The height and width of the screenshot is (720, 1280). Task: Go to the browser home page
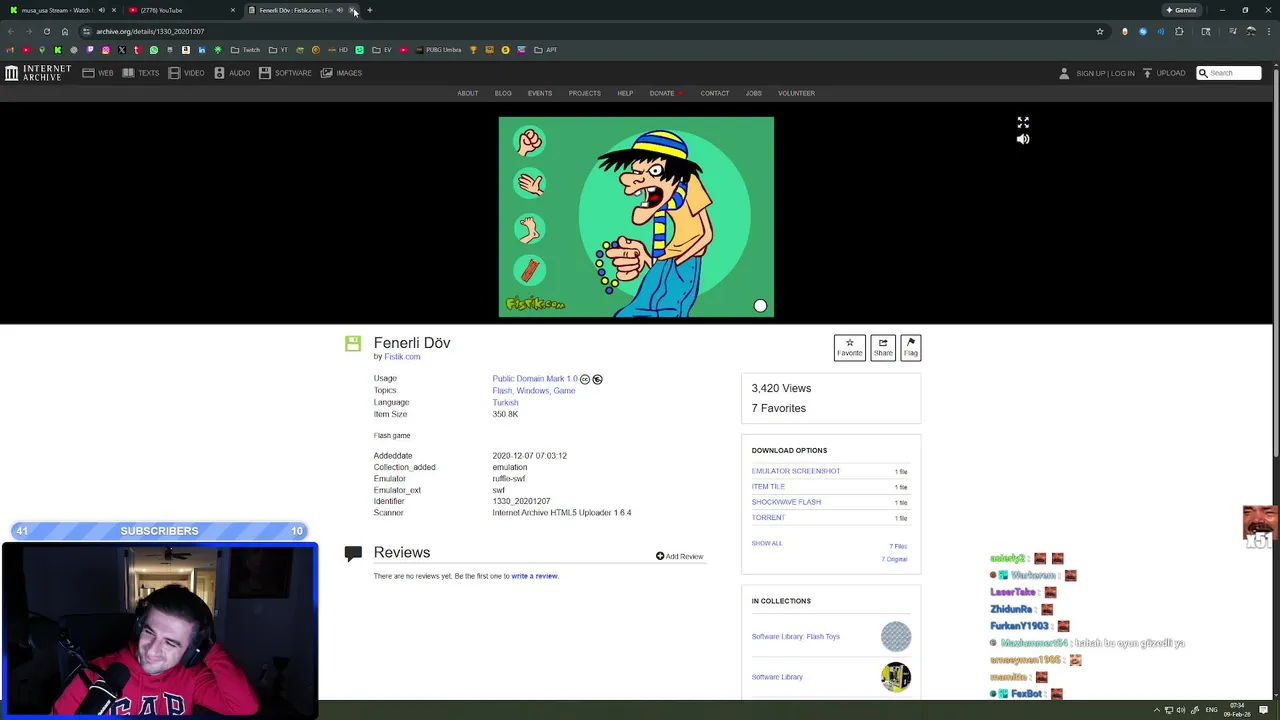click(x=65, y=31)
